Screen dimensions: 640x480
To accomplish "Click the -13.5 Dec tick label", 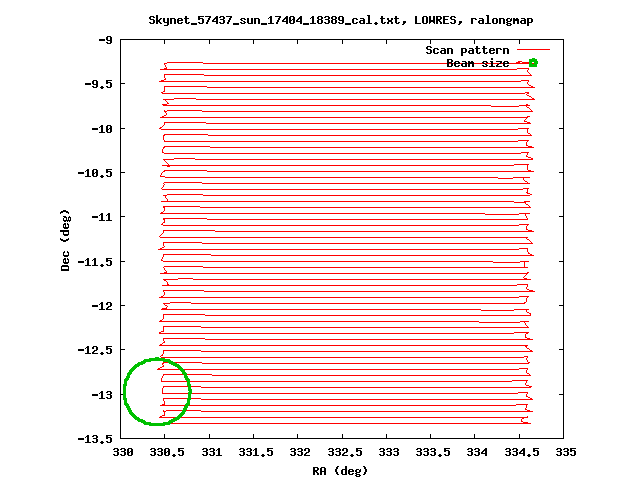I will coord(95,439).
